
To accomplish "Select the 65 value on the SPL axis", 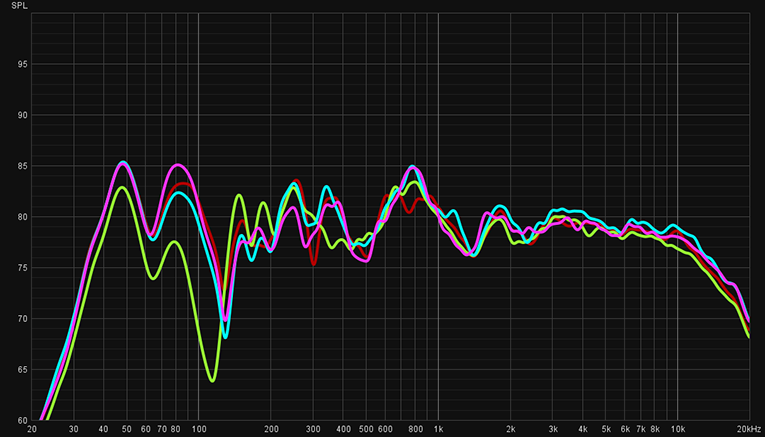I will tap(22, 370).
